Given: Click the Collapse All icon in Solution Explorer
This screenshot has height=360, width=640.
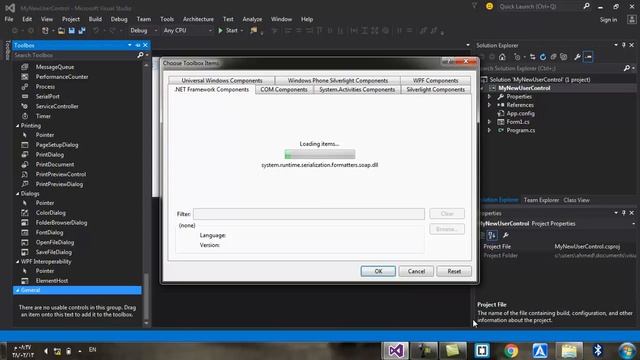Looking at the screenshot, I should tap(553, 57).
